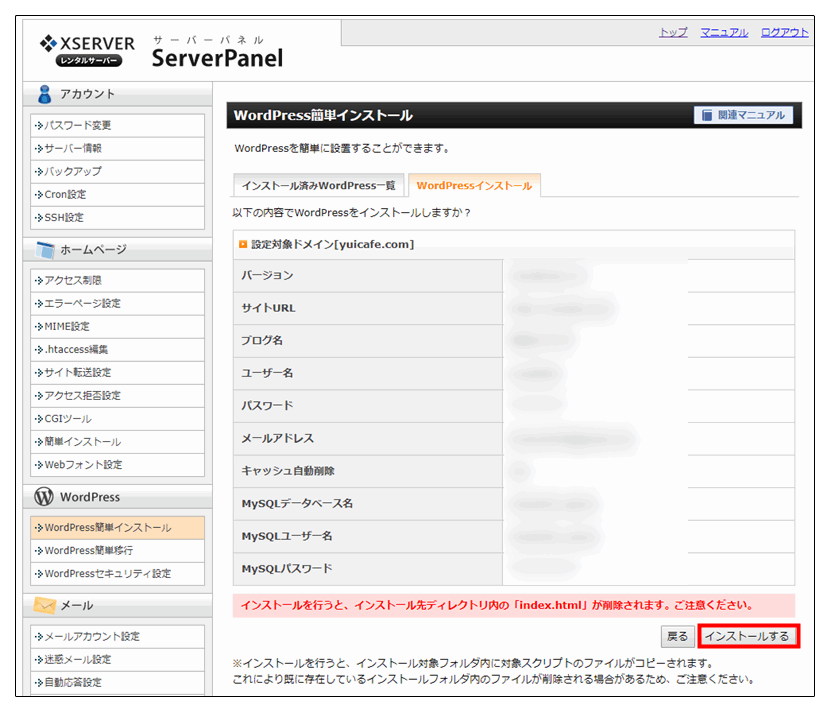Open パスワード変更 in the sidebar
The image size is (830, 712).
point(118,125)
